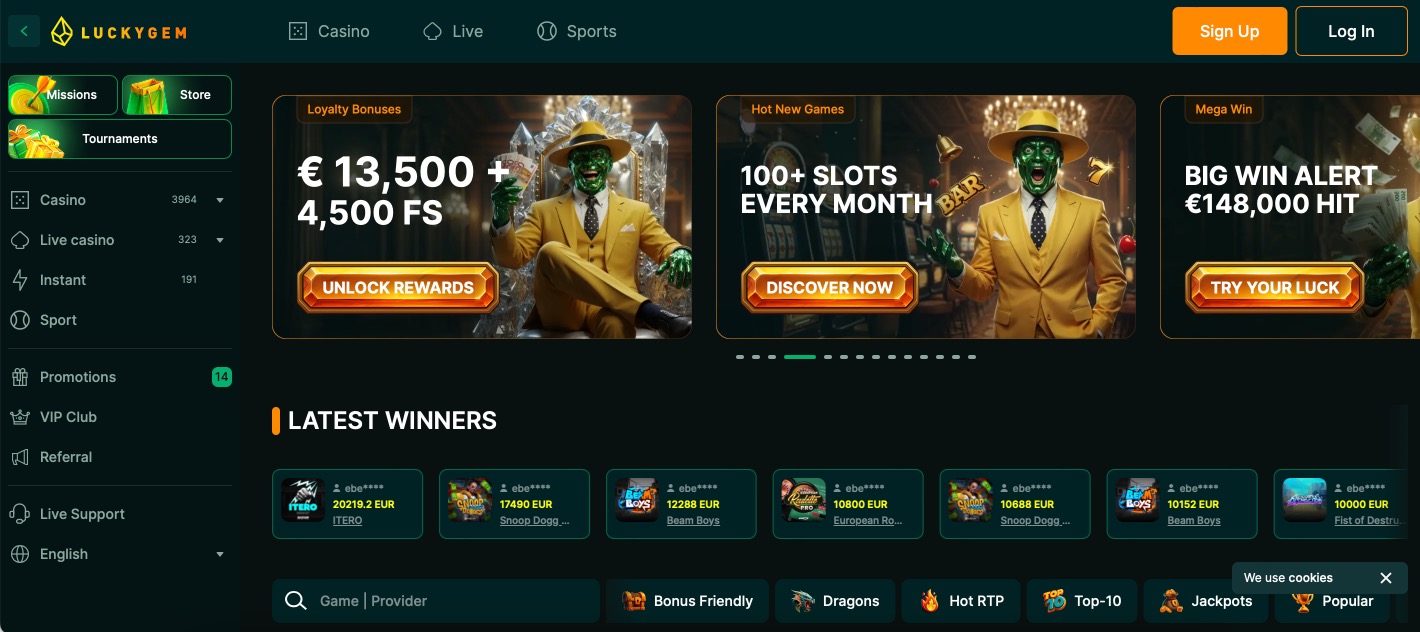Expand the Live casino sidebar arrow
This screenshot has height=632, width=1420.
coord(220,240)
